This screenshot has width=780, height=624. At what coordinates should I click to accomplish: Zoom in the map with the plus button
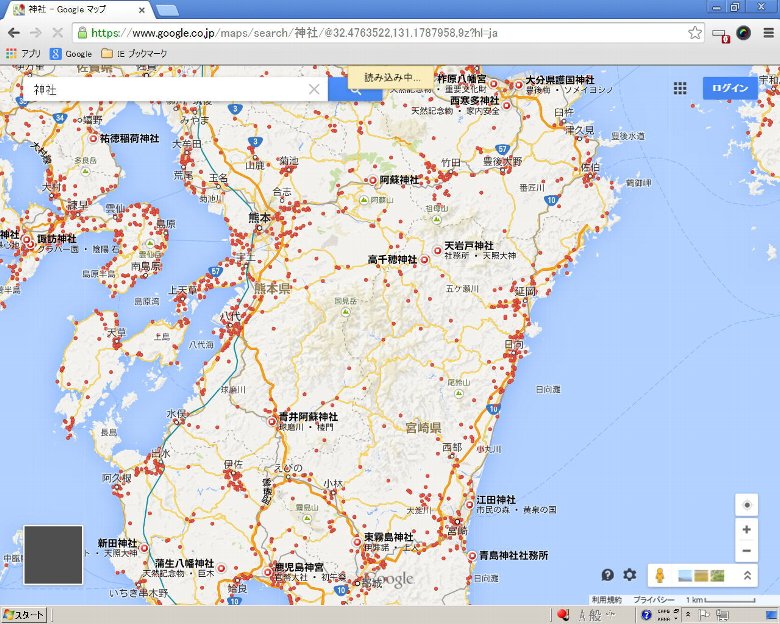(x=747, y=529)
